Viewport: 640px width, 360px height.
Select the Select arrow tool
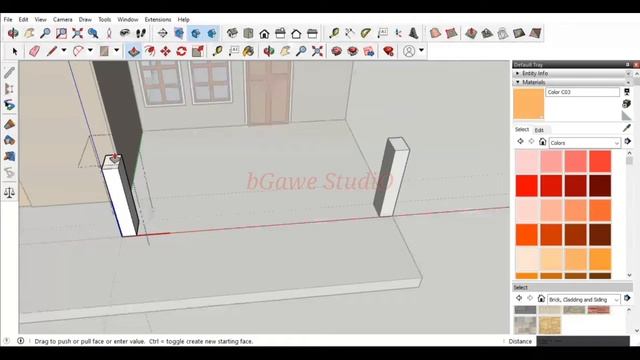[x=15, y=51]
